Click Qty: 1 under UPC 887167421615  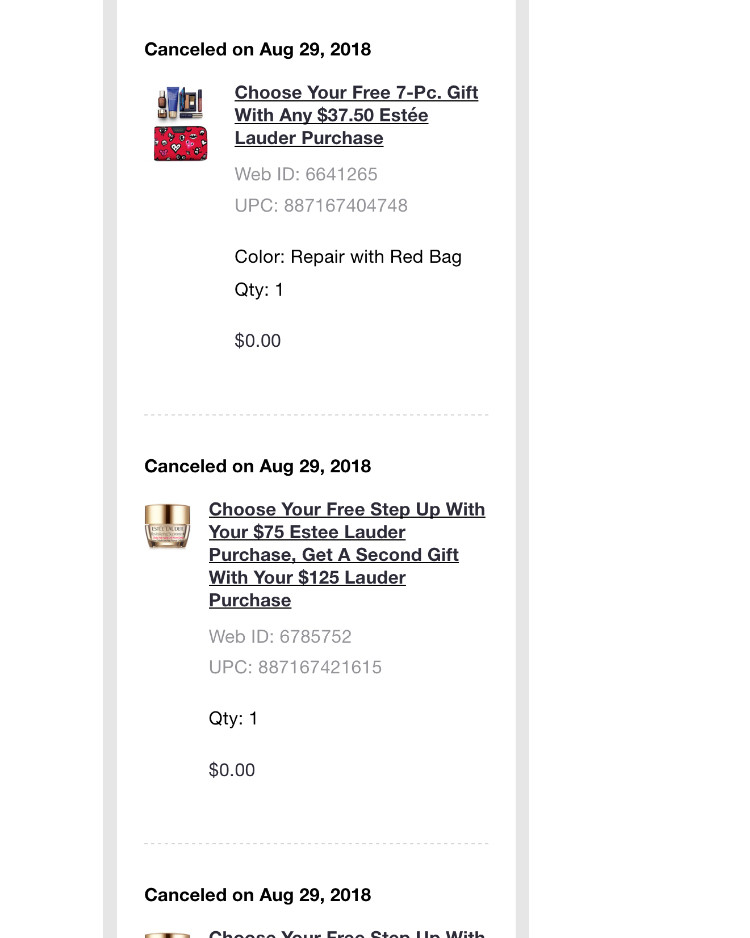[x=233, y=718]
